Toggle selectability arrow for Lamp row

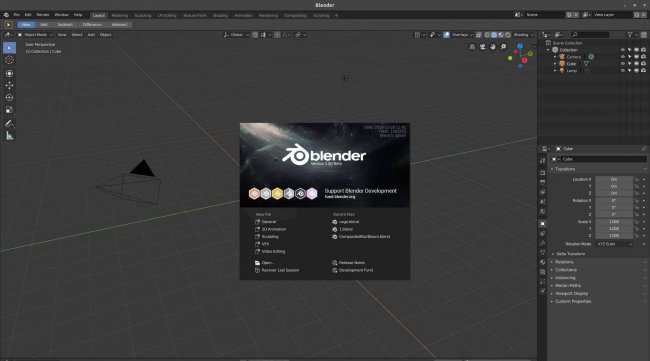[630, 71]
